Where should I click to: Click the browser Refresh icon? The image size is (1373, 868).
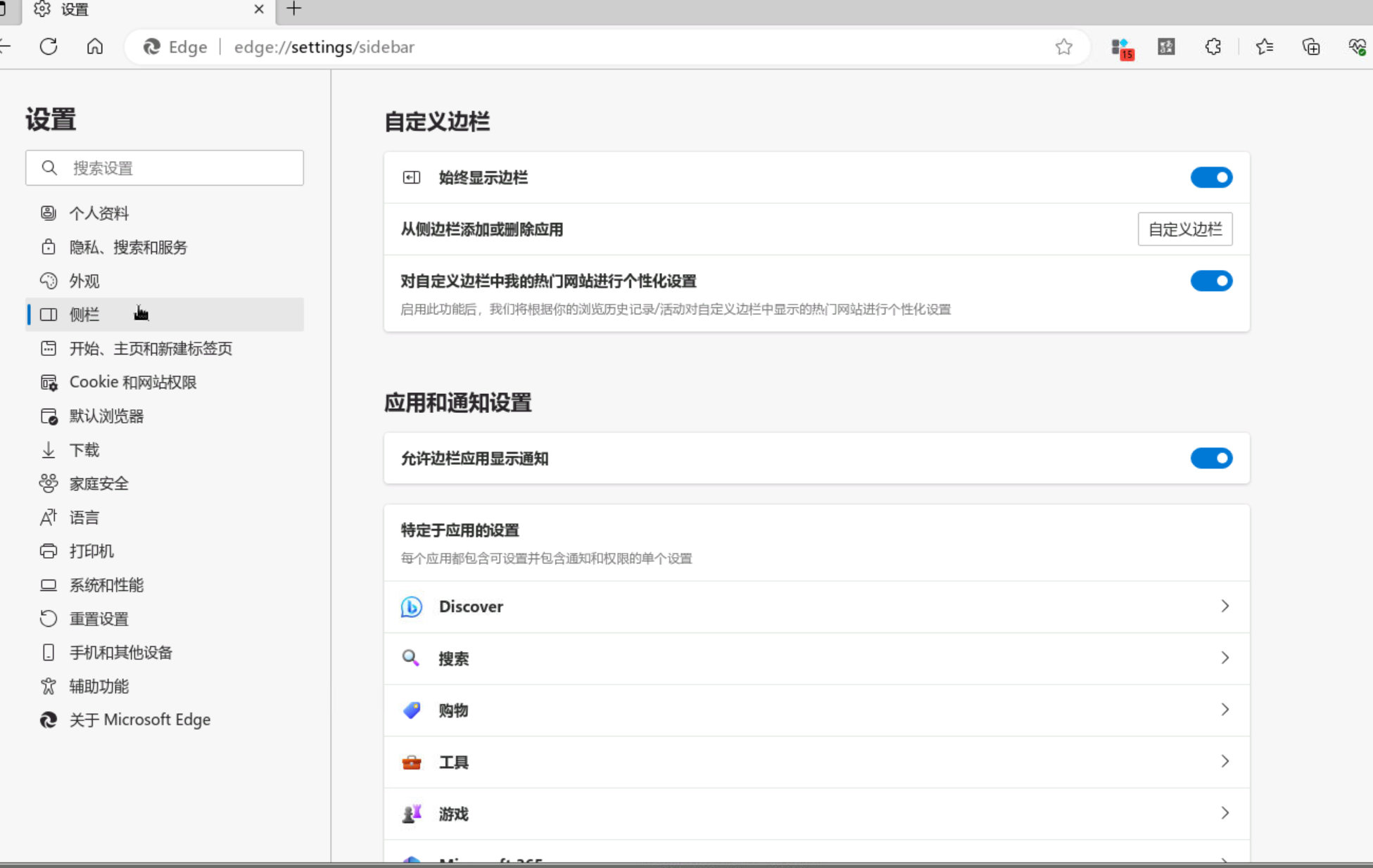click(49, 47)
